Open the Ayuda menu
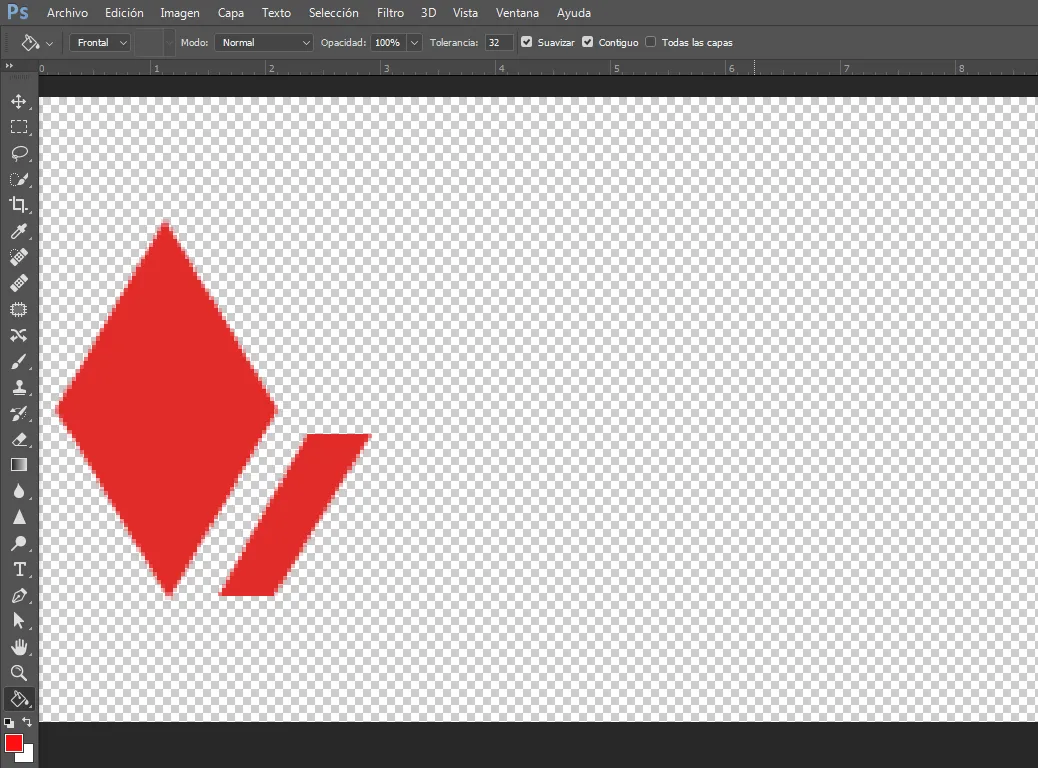Viewport: 1038px width, 768px height. point(573,13)
